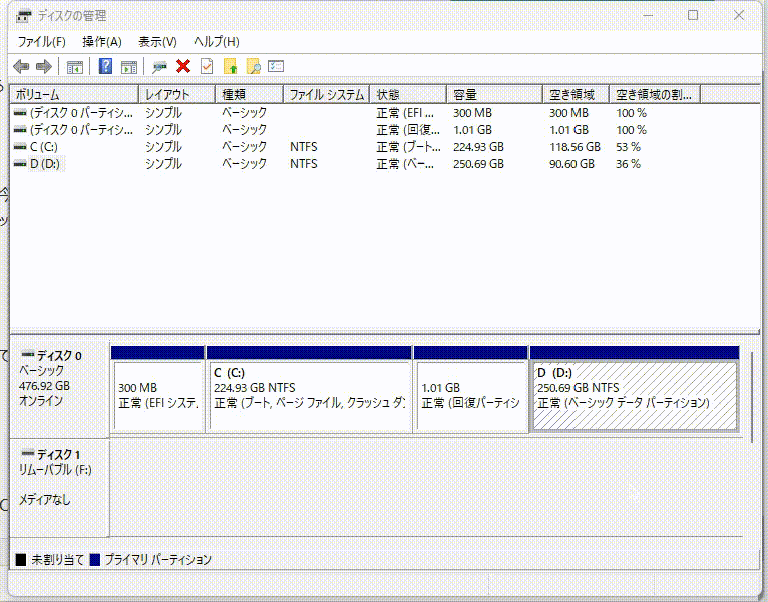Sort list by ボリューム column header
Viewport: 768px width, 602px height.
74,94
